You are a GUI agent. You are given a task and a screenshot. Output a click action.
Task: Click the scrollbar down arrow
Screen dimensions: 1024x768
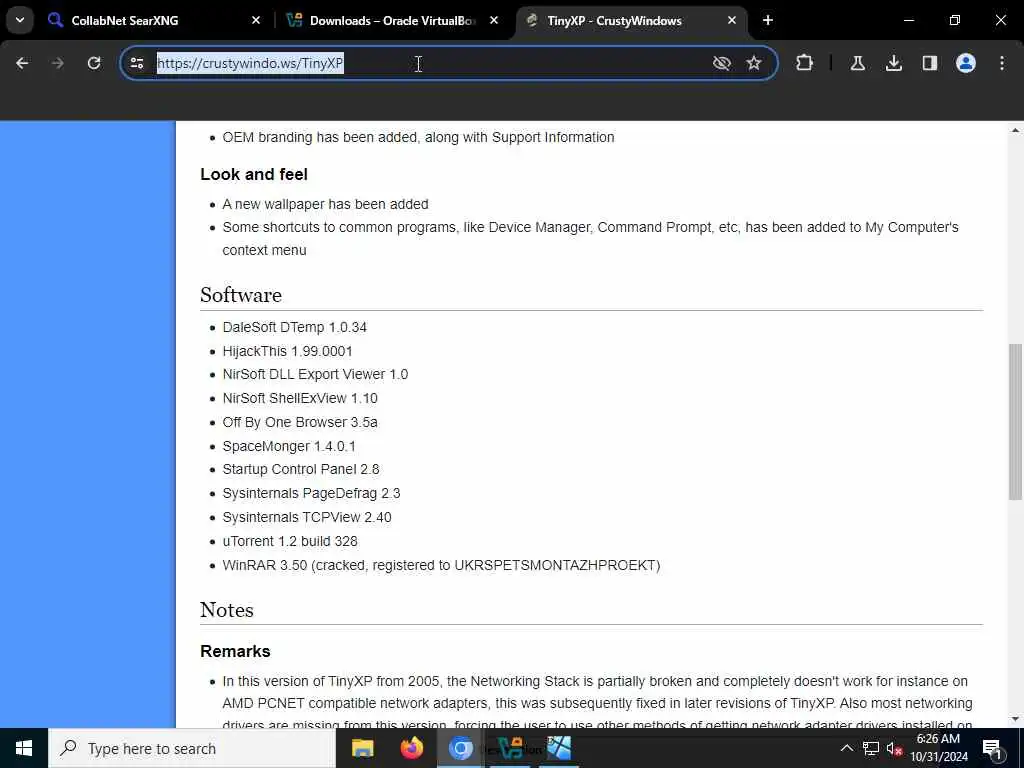coord(1015,719)
